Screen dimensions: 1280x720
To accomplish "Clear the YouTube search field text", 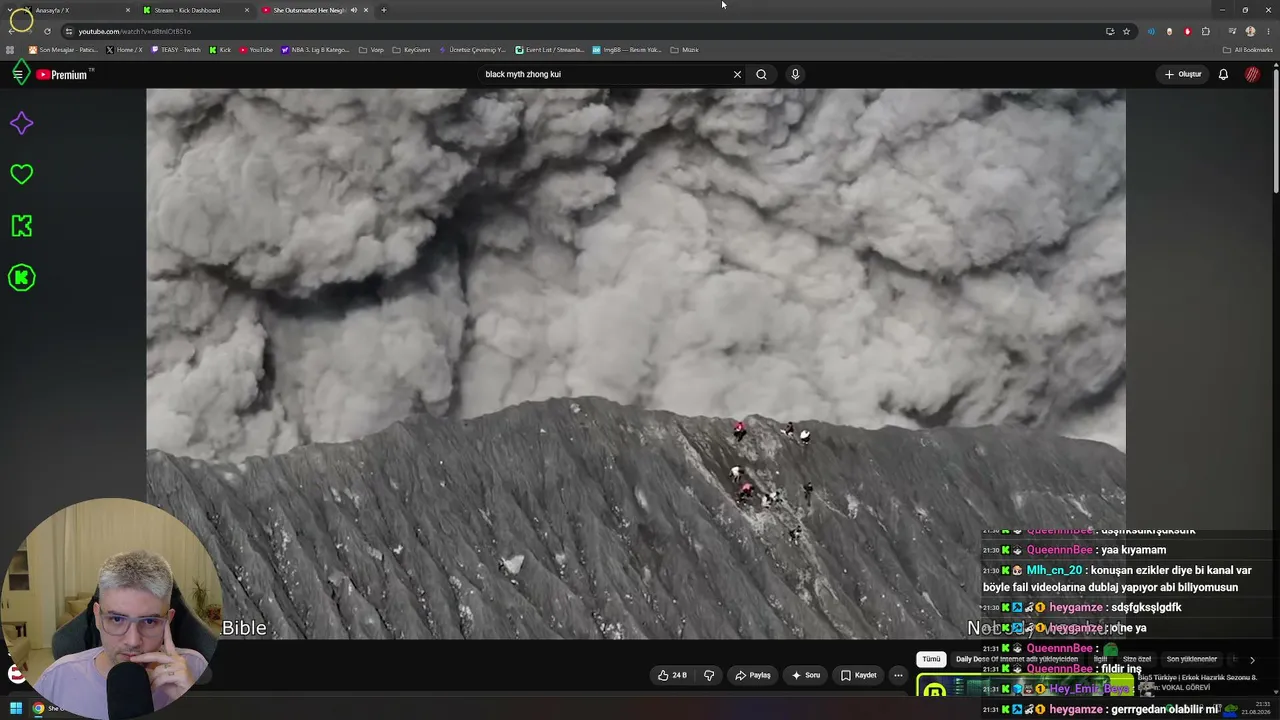I will (737, 74).
